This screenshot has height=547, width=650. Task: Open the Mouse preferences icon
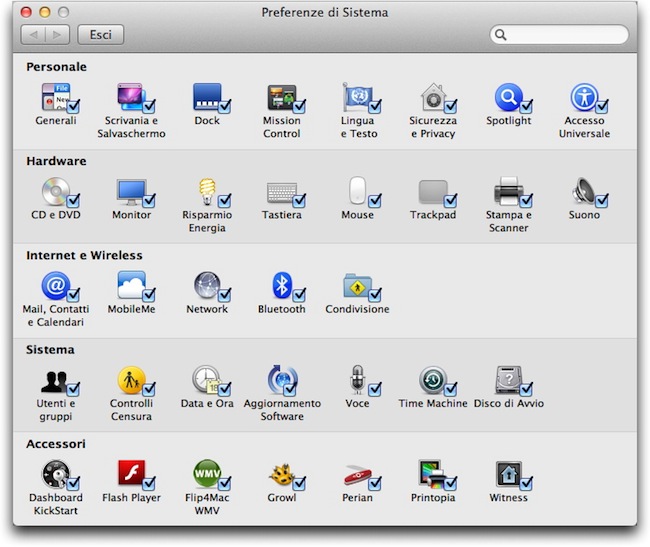click(357, 191)
